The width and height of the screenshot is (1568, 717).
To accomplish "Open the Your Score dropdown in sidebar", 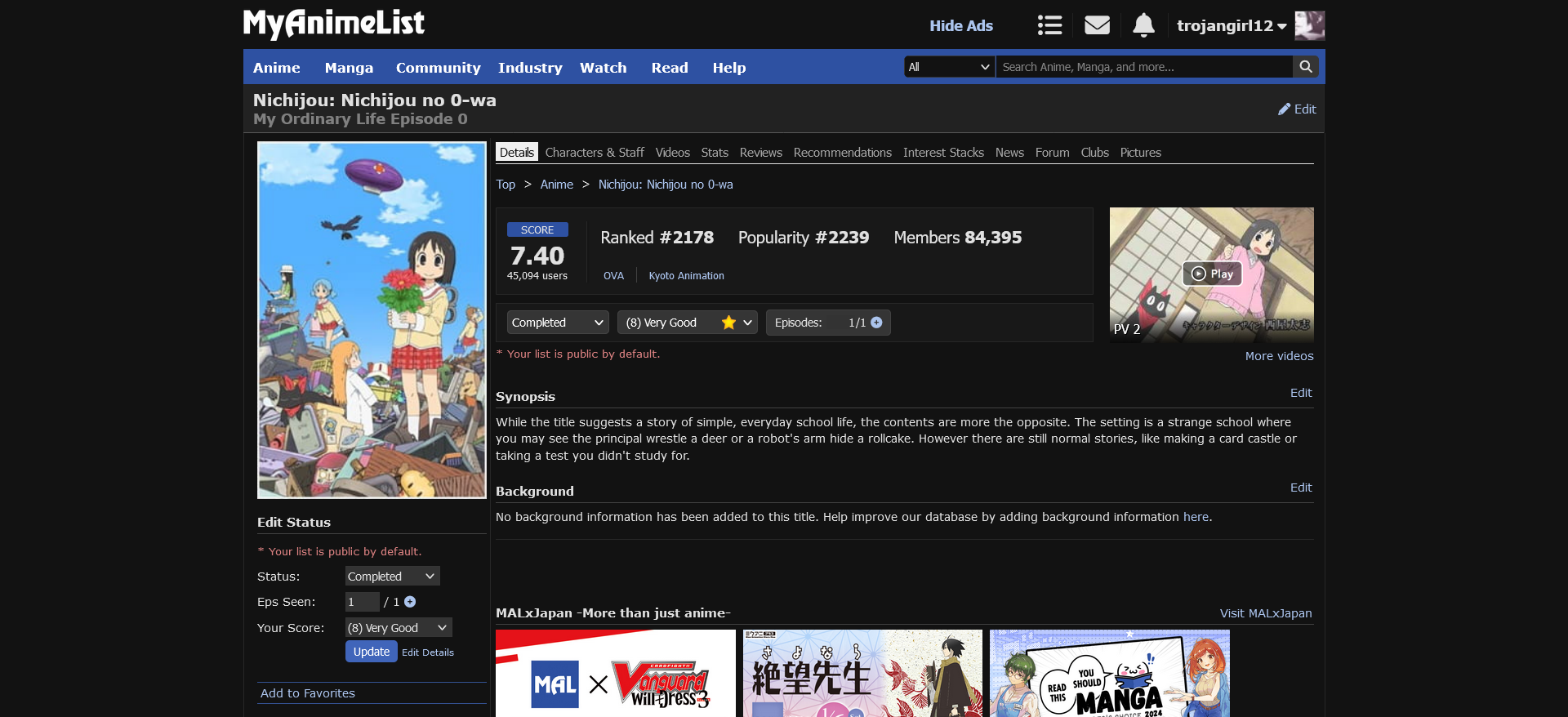I will (399, 628).
